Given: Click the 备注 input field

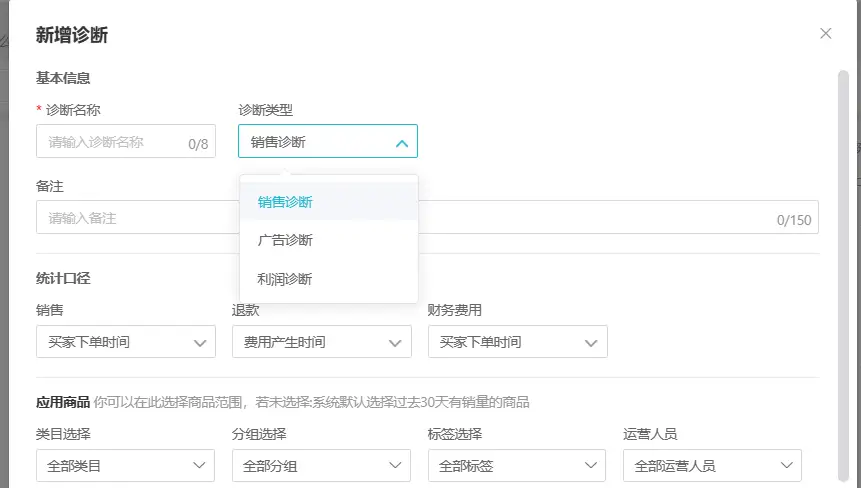Looking at the screenshot, I should [427, 217].
